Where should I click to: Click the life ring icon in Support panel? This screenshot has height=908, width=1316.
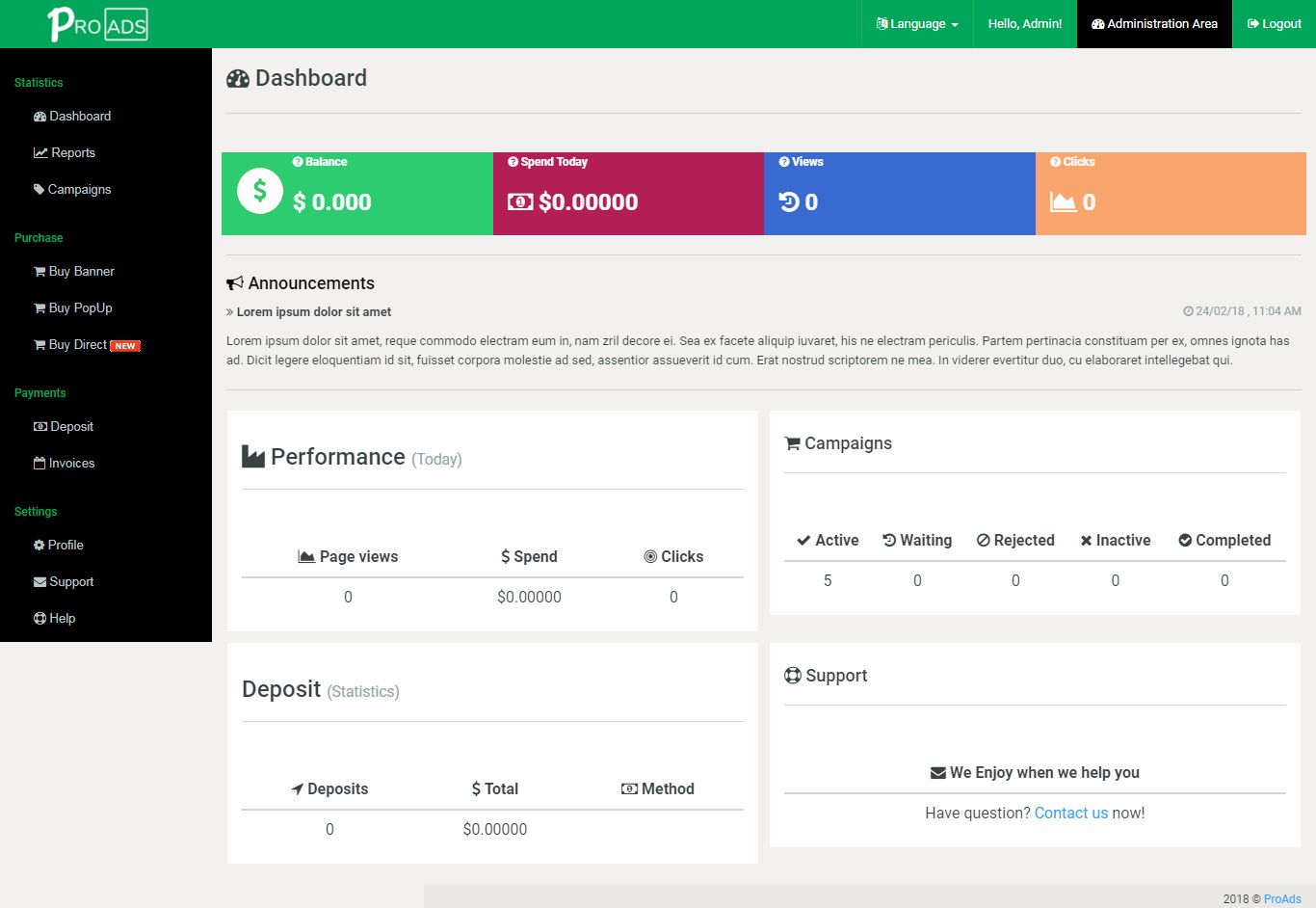(793, 676)
